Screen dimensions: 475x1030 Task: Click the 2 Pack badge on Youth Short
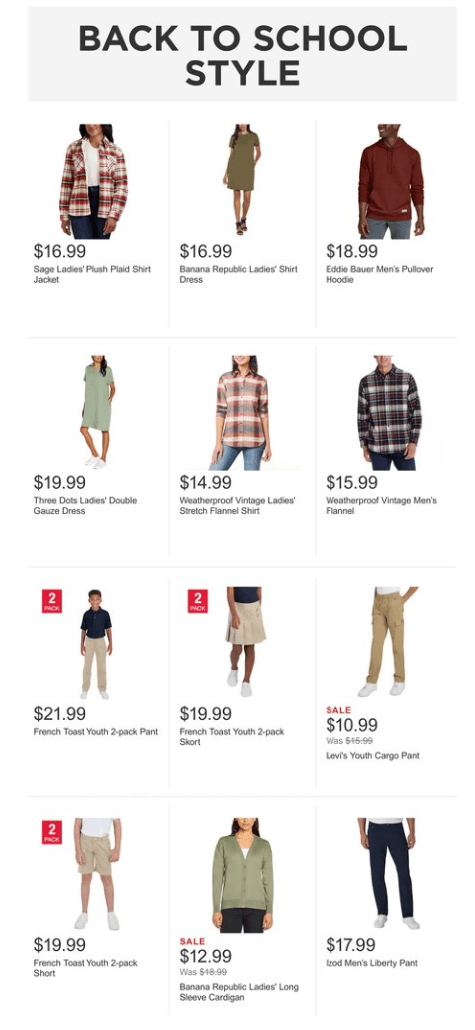tap(52, 832)
